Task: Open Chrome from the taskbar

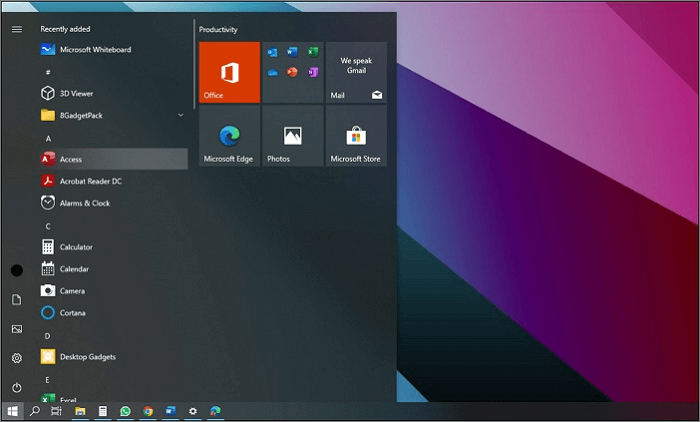Action: (148, 411)
